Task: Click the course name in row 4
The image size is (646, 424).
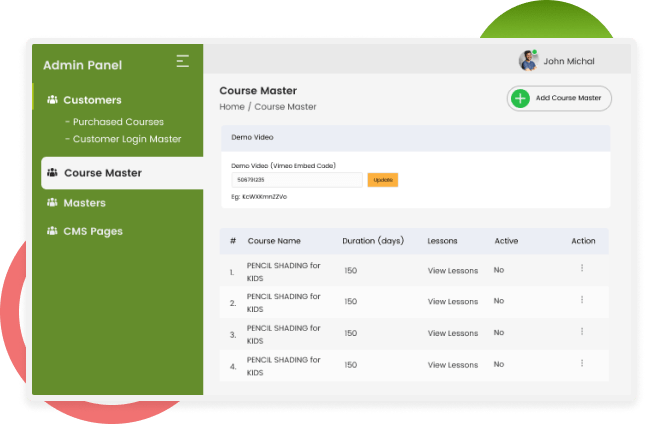Action: point(283,366)
